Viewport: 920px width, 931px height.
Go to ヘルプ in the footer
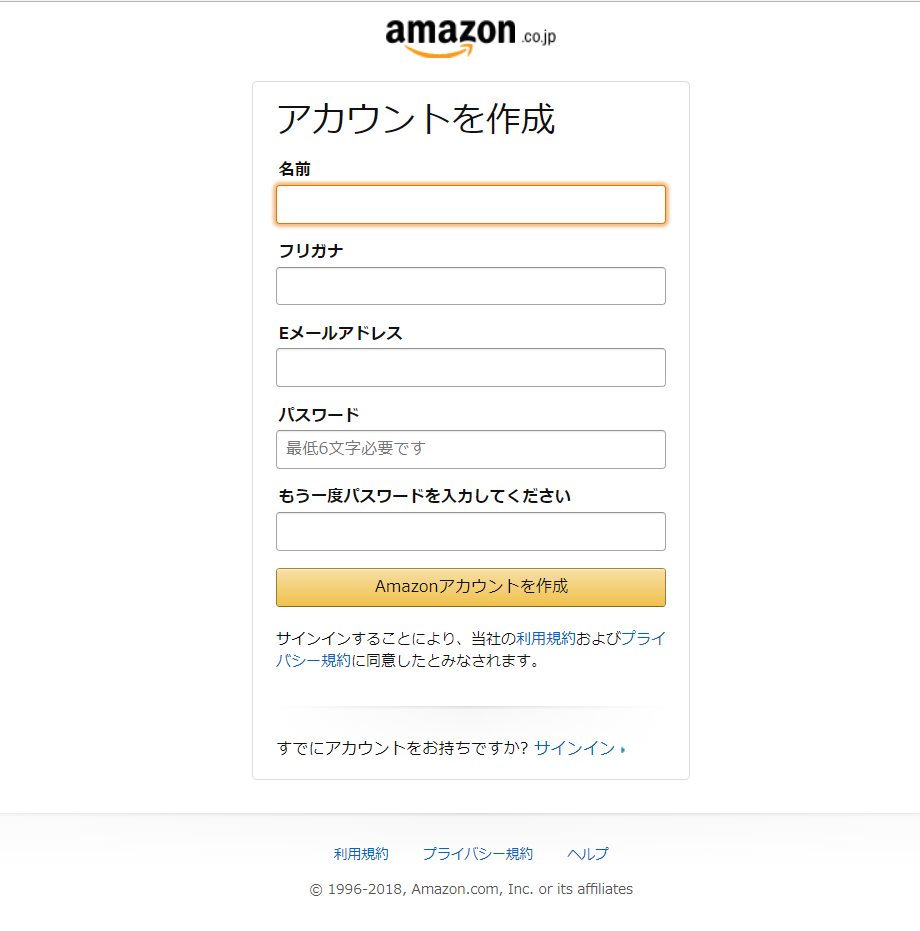click(587, 854)
